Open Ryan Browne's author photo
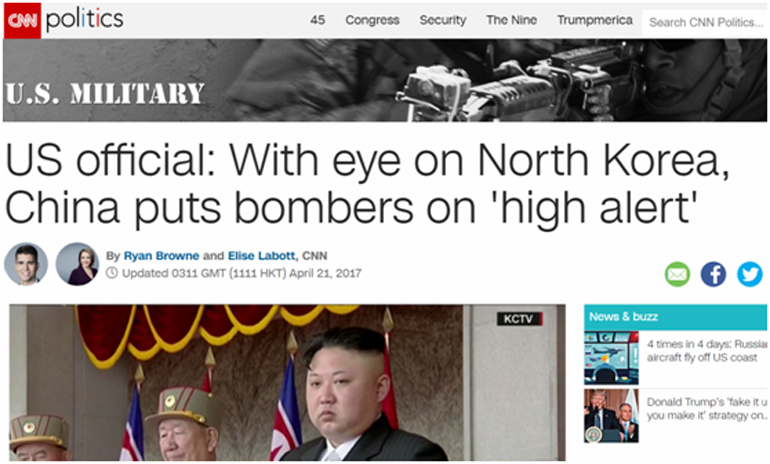 (26, 264)
